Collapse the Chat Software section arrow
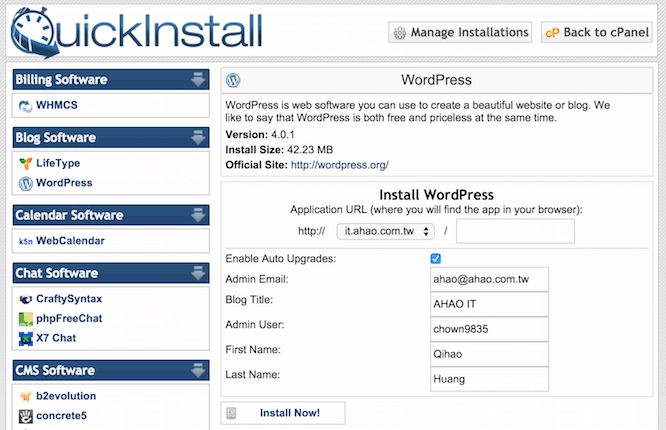 pyautogui.click(x=198, y=273)
